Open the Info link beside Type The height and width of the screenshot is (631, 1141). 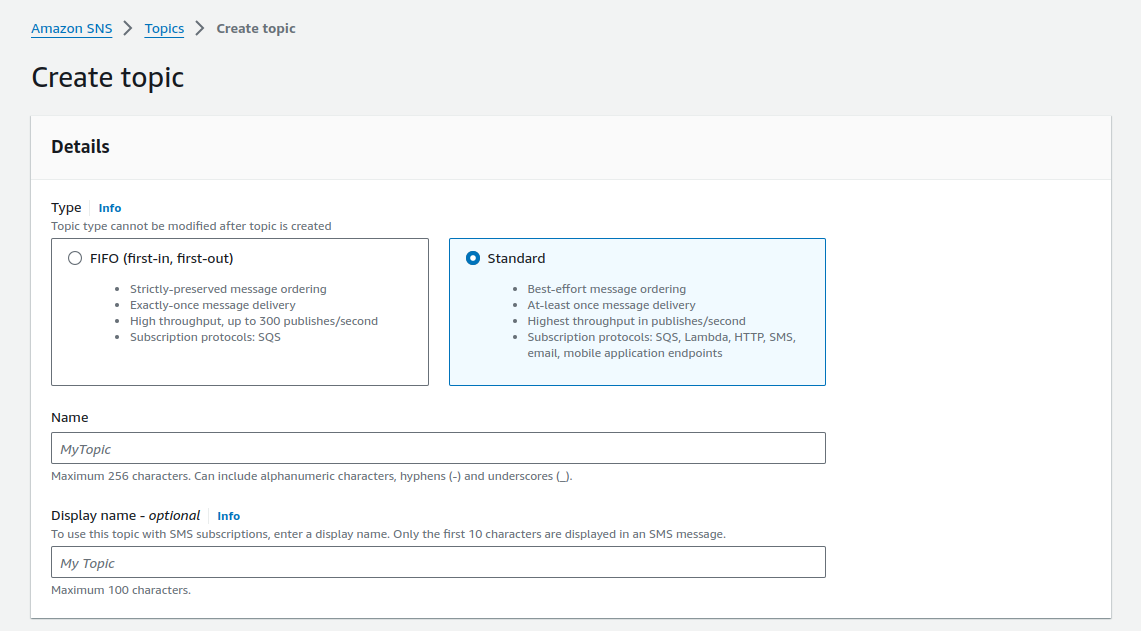click(110, 208)
